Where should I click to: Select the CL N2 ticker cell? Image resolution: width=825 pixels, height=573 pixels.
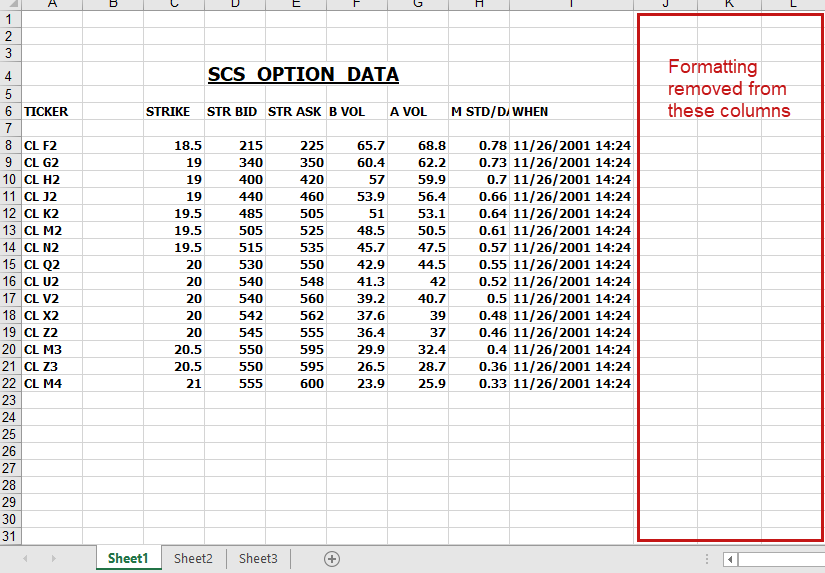click(x=52, y=247)
